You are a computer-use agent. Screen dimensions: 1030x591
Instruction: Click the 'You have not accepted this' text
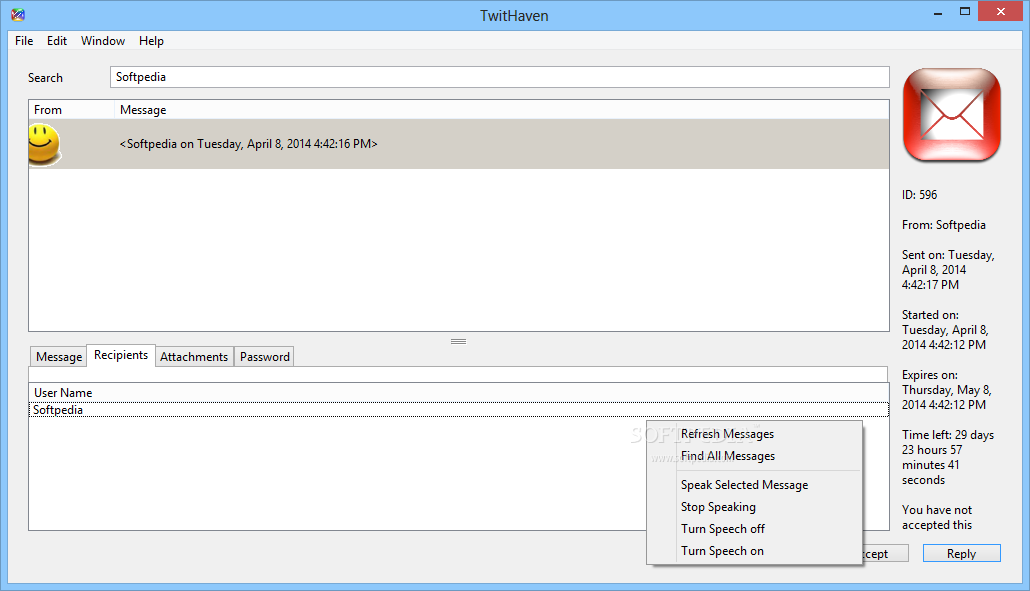[x=937, y=517]
